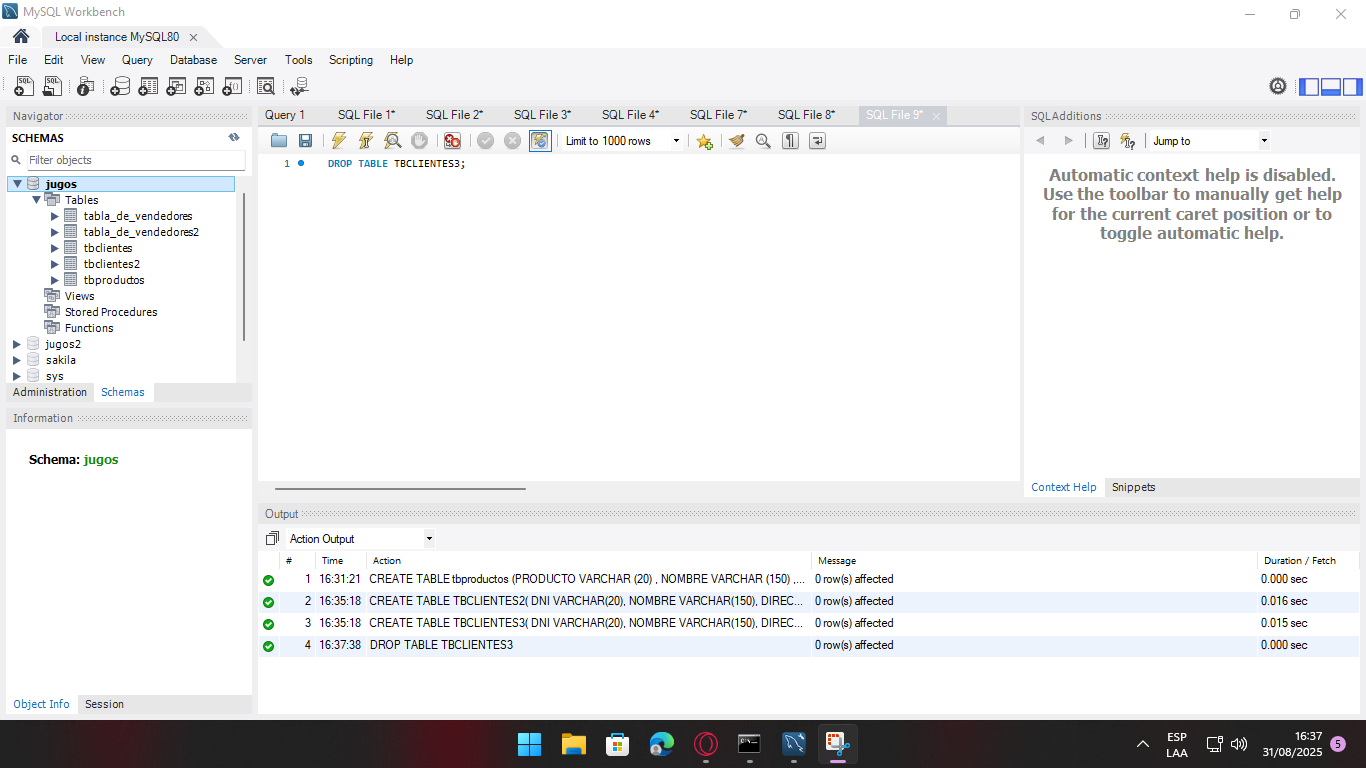
Task: Collapse the Tables folder
Action: tap(36, 200)
